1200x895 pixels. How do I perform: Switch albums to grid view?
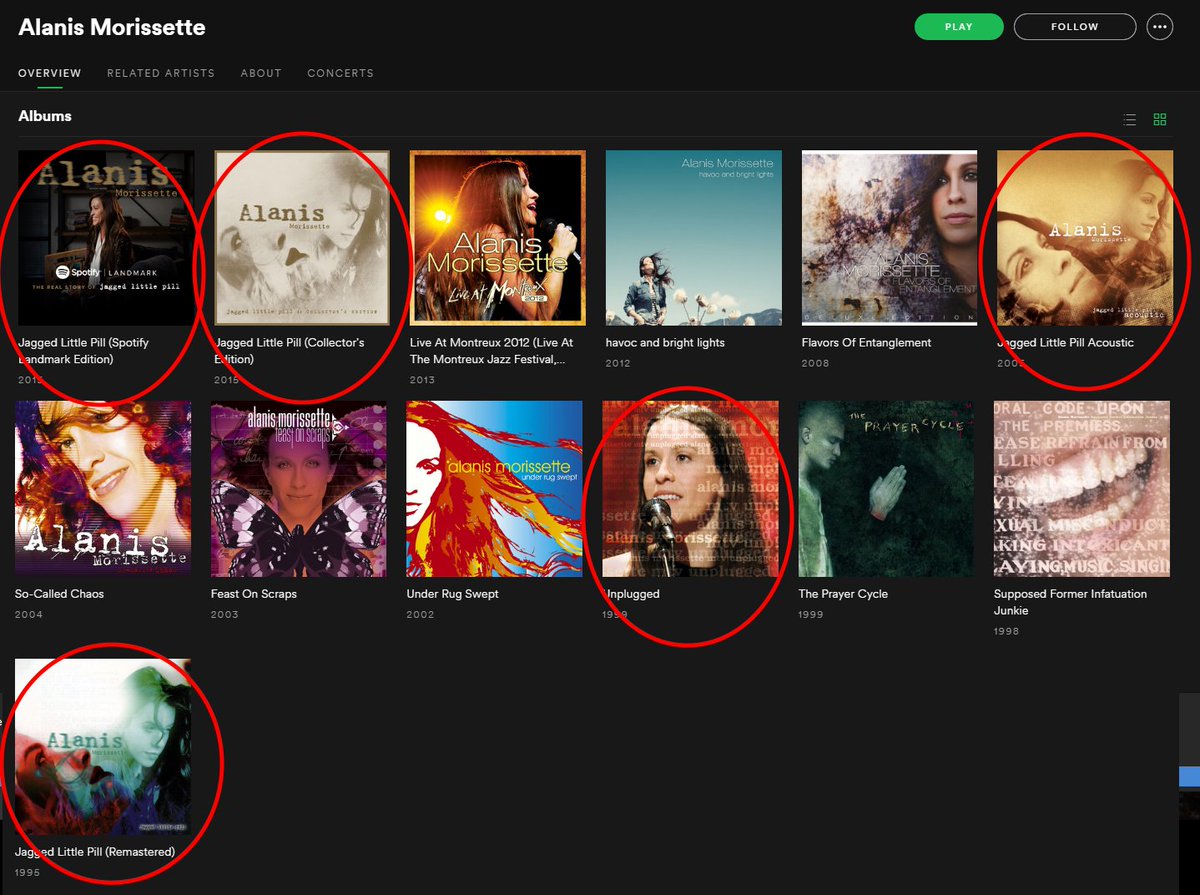1160,120
